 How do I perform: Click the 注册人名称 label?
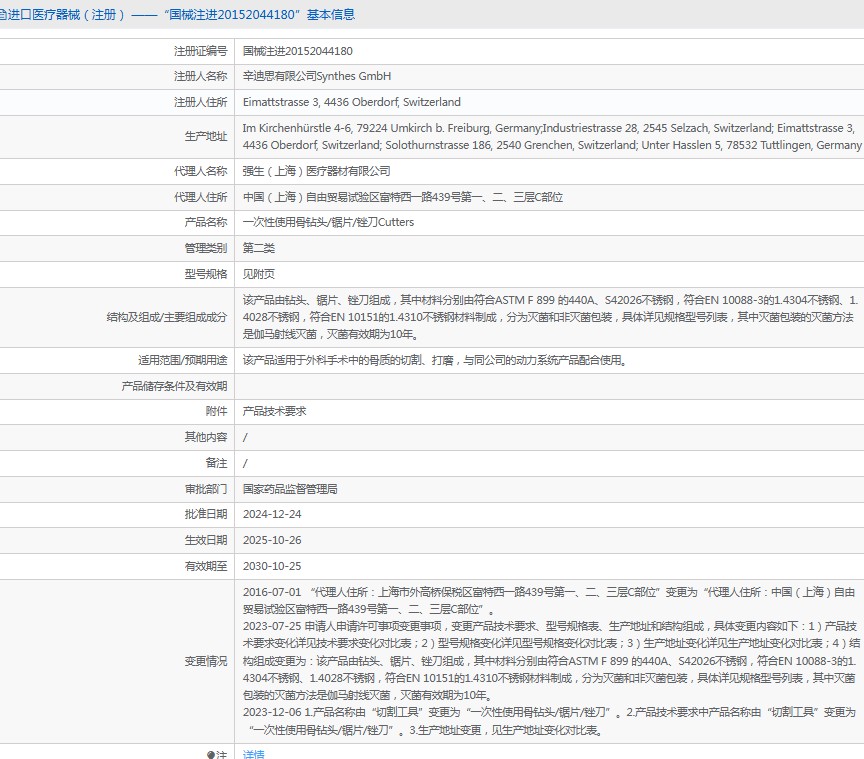(201, 77)
